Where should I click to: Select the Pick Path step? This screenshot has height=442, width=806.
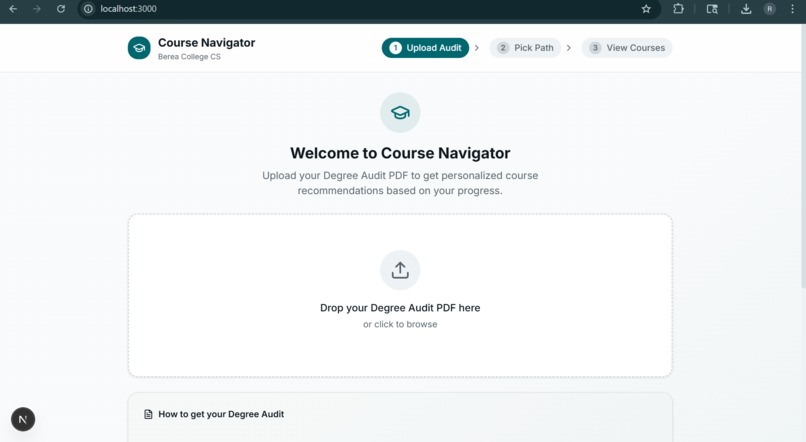[525, 48]
